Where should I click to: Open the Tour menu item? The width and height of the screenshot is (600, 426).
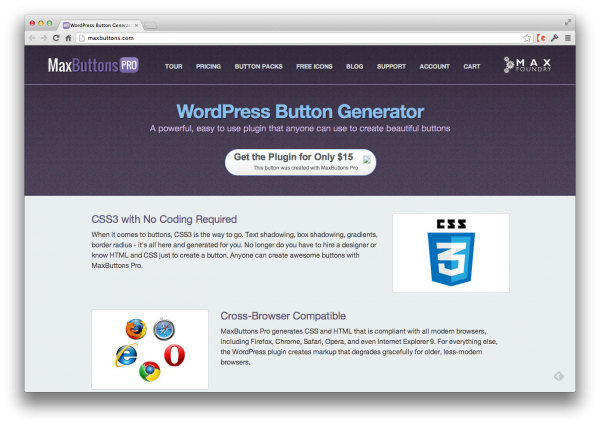click(x=173, y=67)
